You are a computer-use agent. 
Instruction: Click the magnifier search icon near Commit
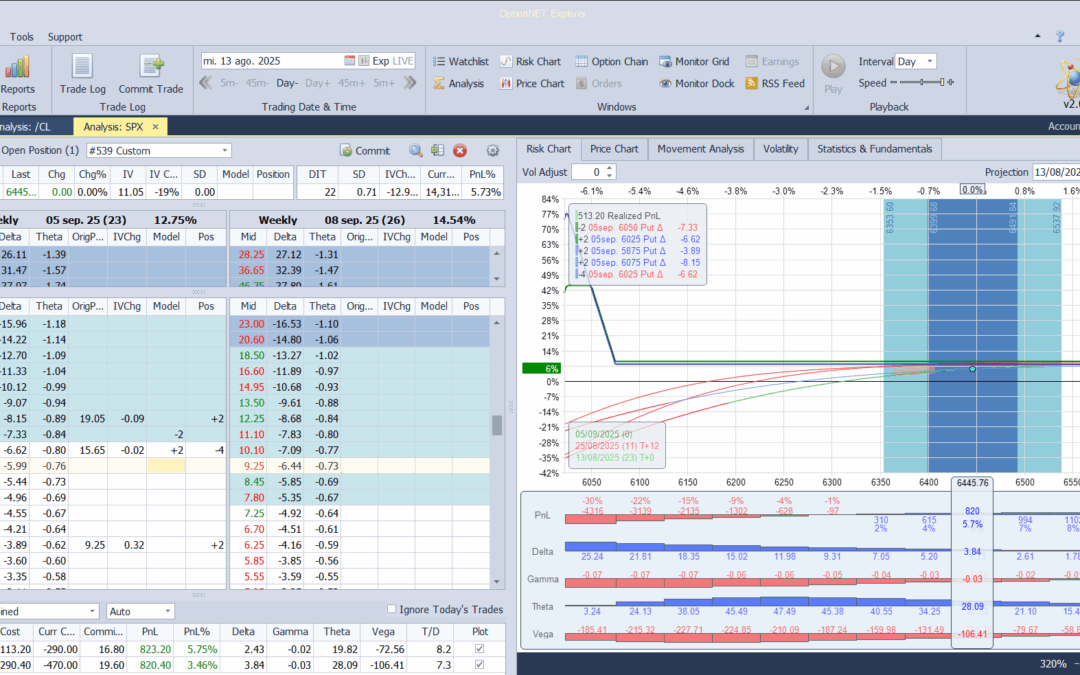coord(415,151)
